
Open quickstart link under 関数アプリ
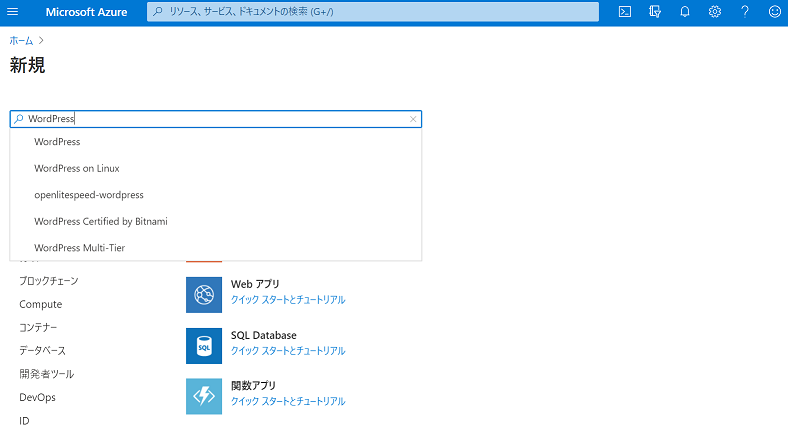288,401
